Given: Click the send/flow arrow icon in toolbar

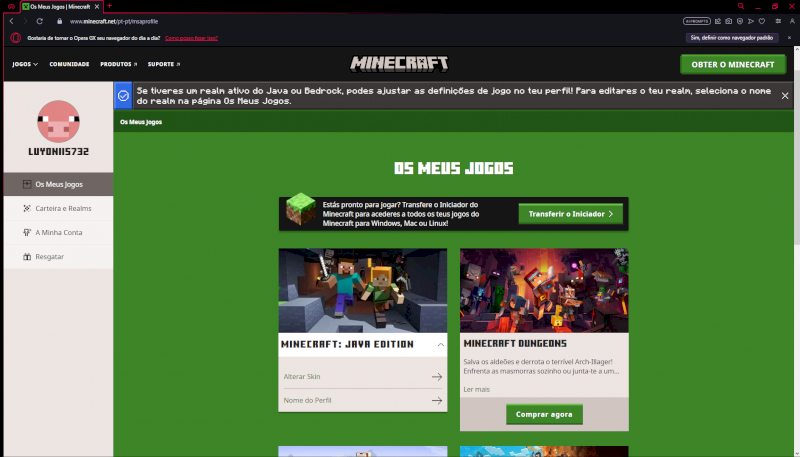Looking at the screenshot, I should click(751, 21).
